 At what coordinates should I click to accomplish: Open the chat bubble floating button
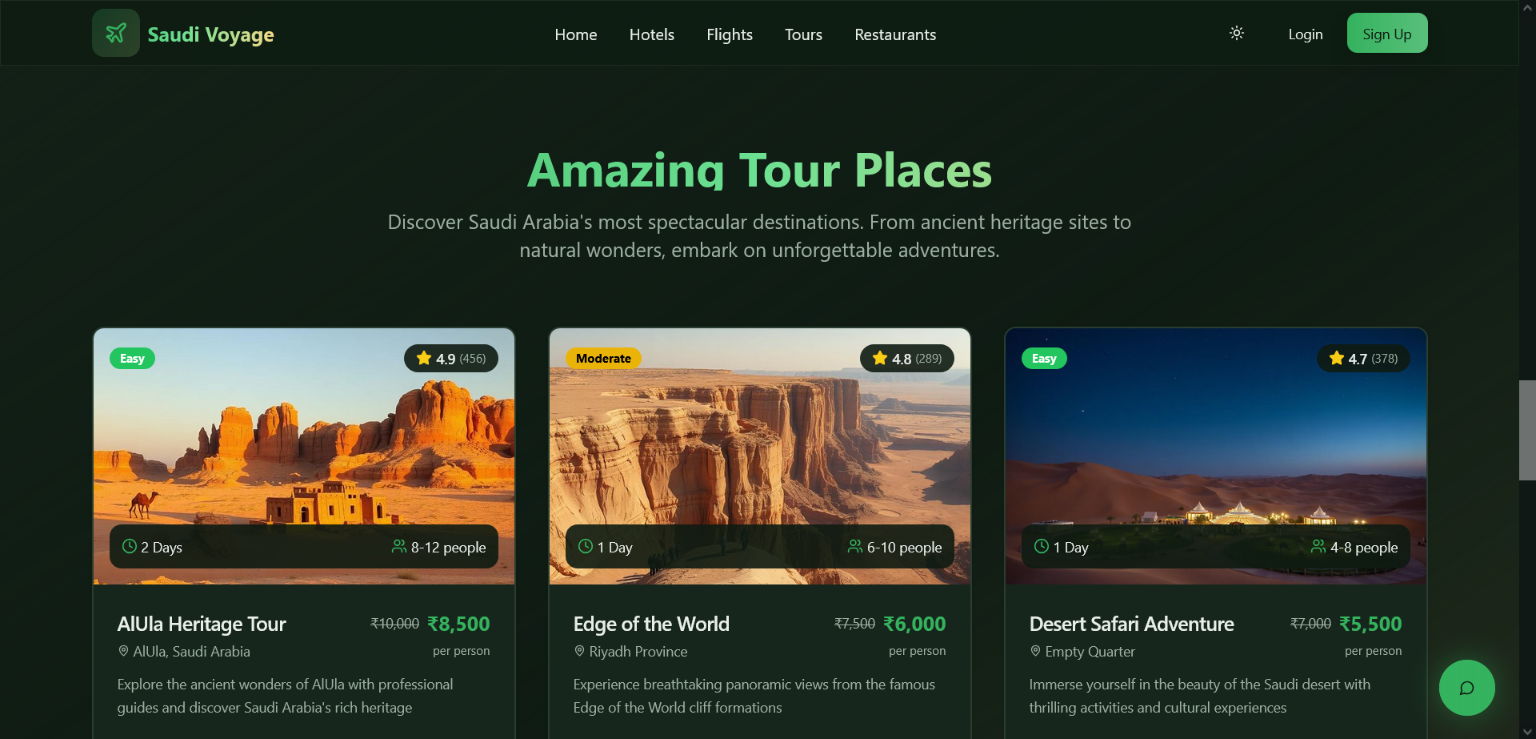pyautogui.click(x=1466, y=688)
